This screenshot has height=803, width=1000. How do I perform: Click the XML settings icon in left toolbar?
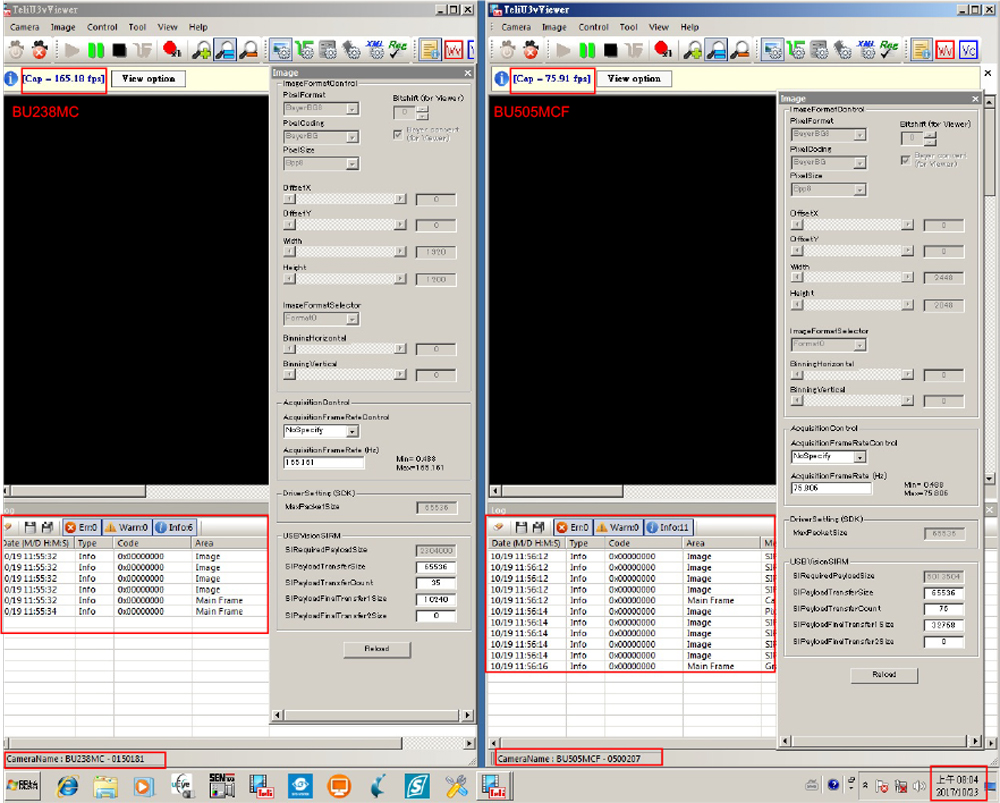point(375,49)
